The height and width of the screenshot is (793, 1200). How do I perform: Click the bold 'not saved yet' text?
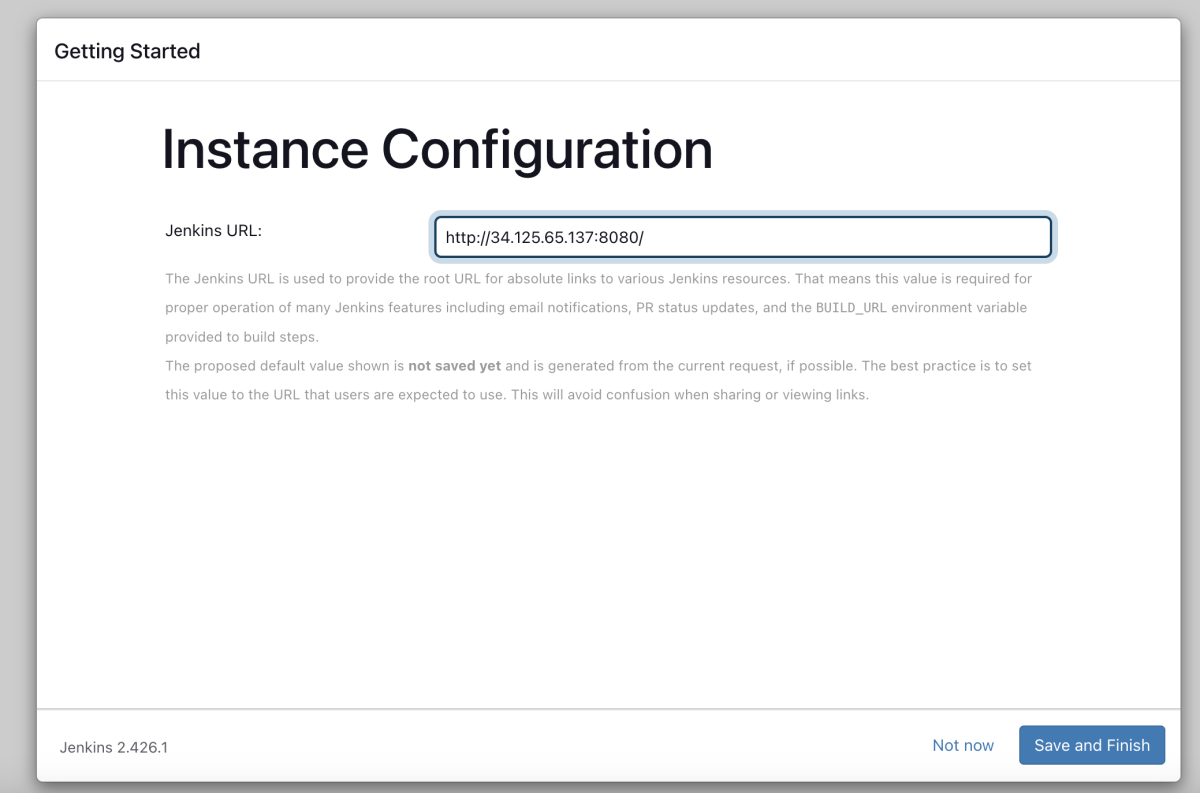click(454, 366)
